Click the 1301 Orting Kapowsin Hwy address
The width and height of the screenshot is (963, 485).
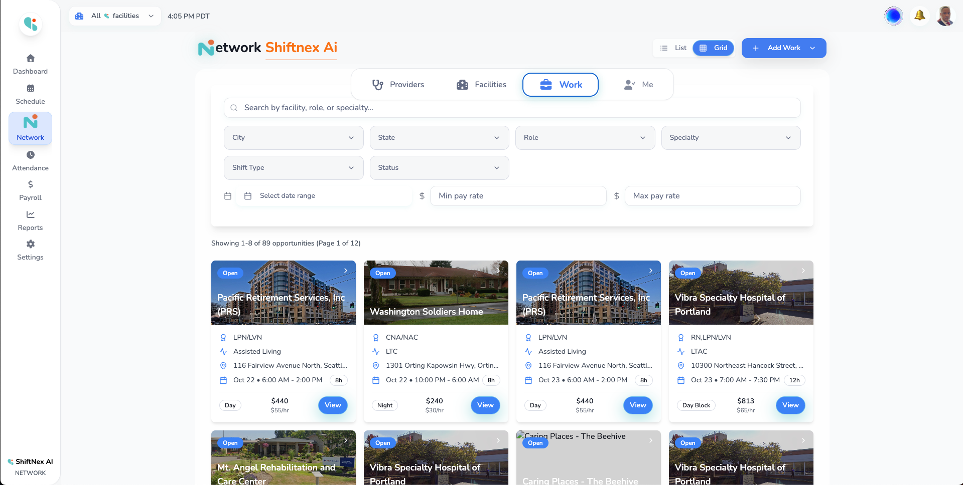tap(442, 366)
